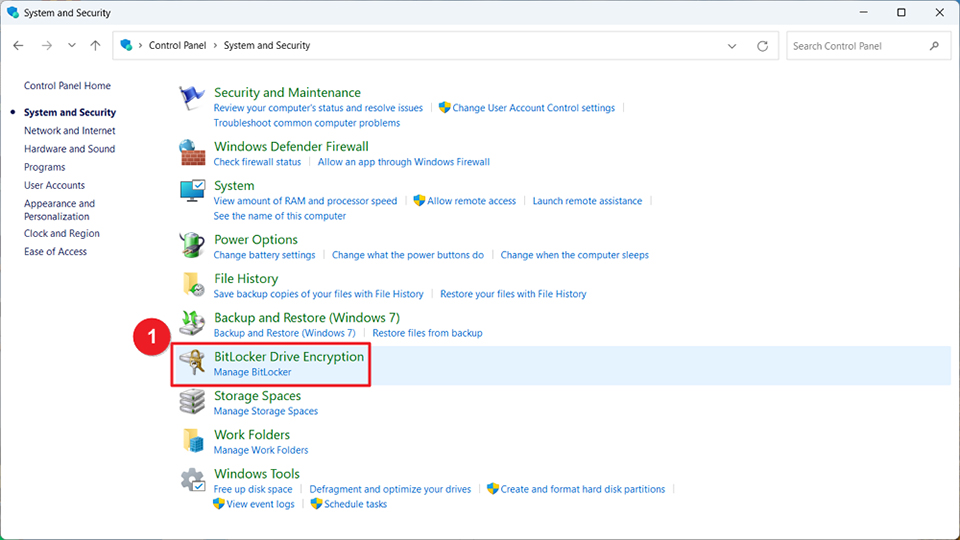The width and height of the screenshot is (960, 540).
Task: Click the Storage Spaces drives icon
Action: pyautogui.click(x=192, y=402)
